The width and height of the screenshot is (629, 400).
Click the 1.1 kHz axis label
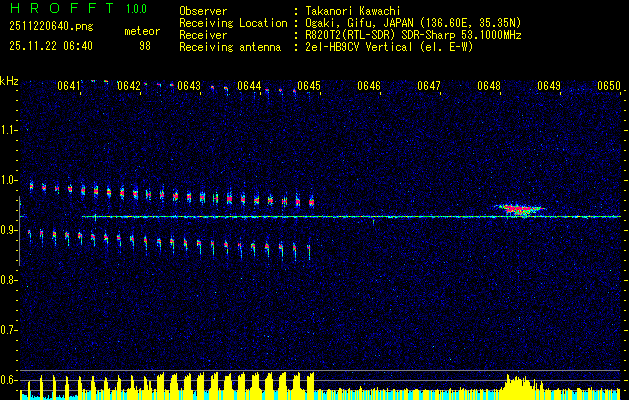pos(8,130)
